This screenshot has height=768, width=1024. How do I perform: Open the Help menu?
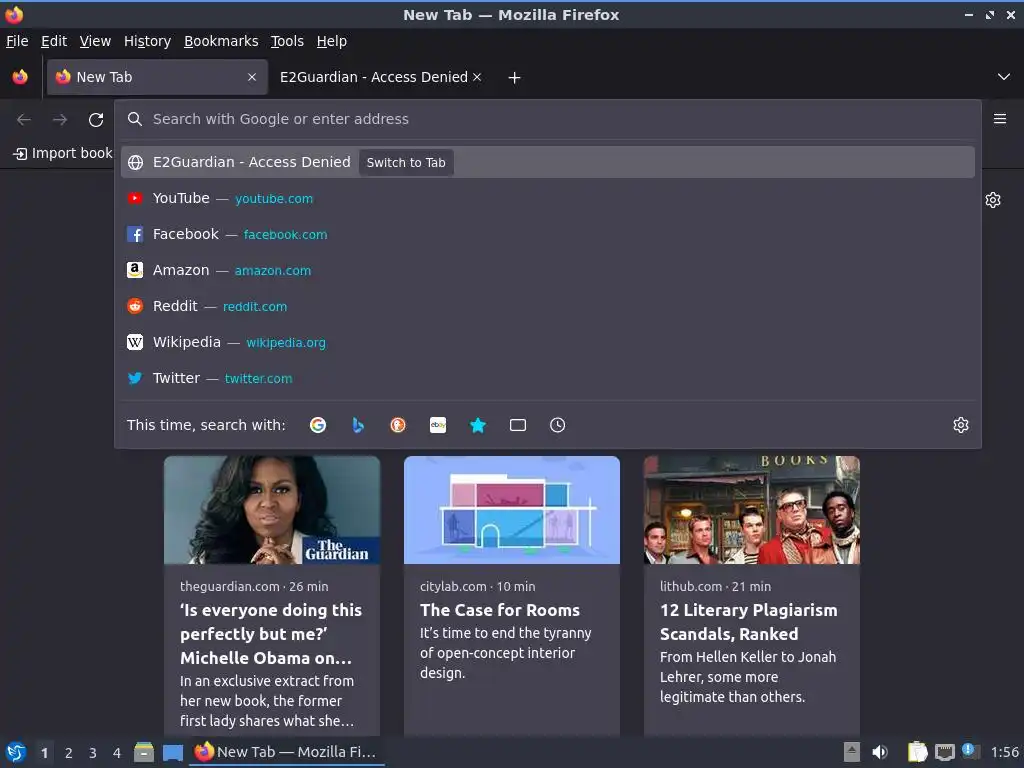tap(332, 41)
